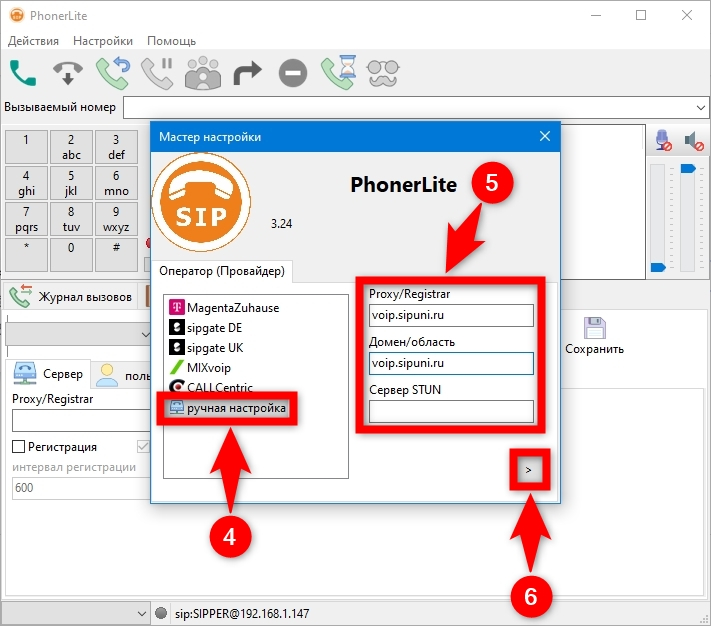Expand the Вызываемый номер dropdown
This screenshot has height=626, width=711.
click(x=701, y=108)
